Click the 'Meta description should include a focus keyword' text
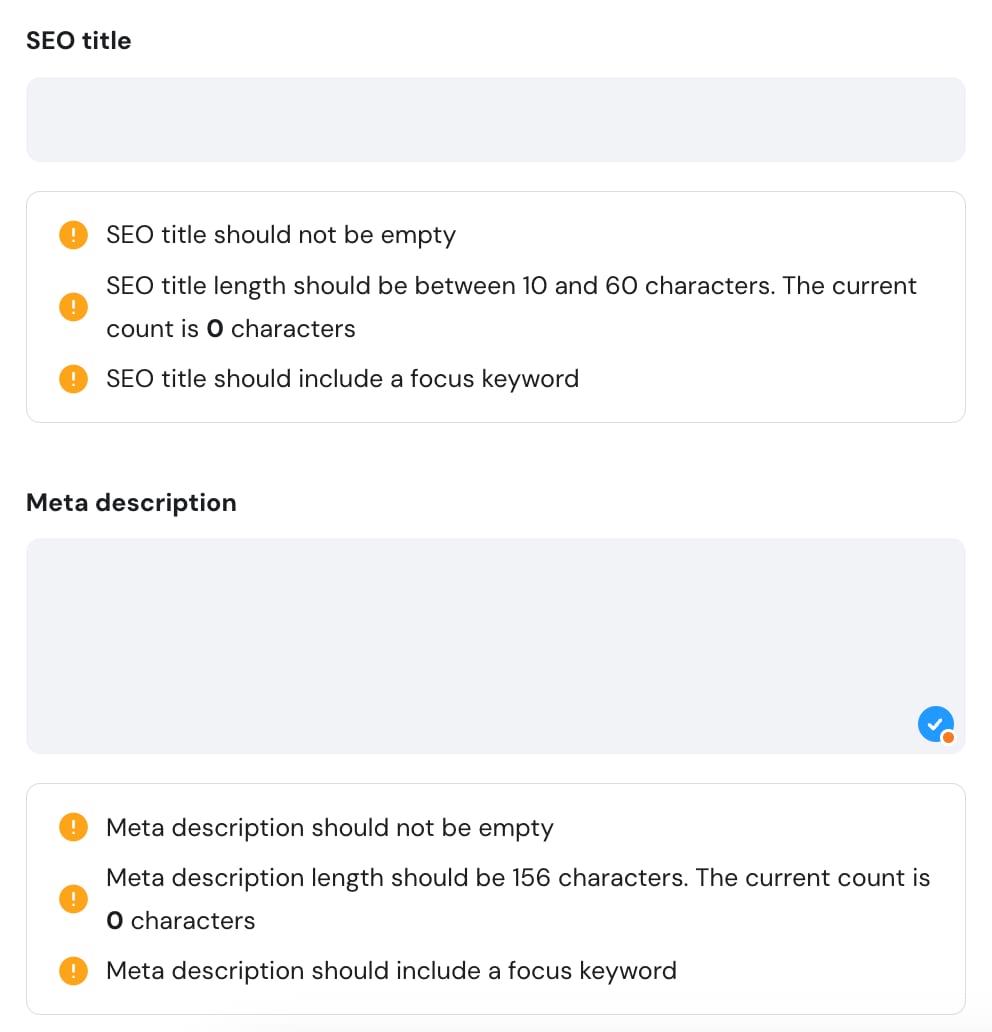 tap(391, 971)
